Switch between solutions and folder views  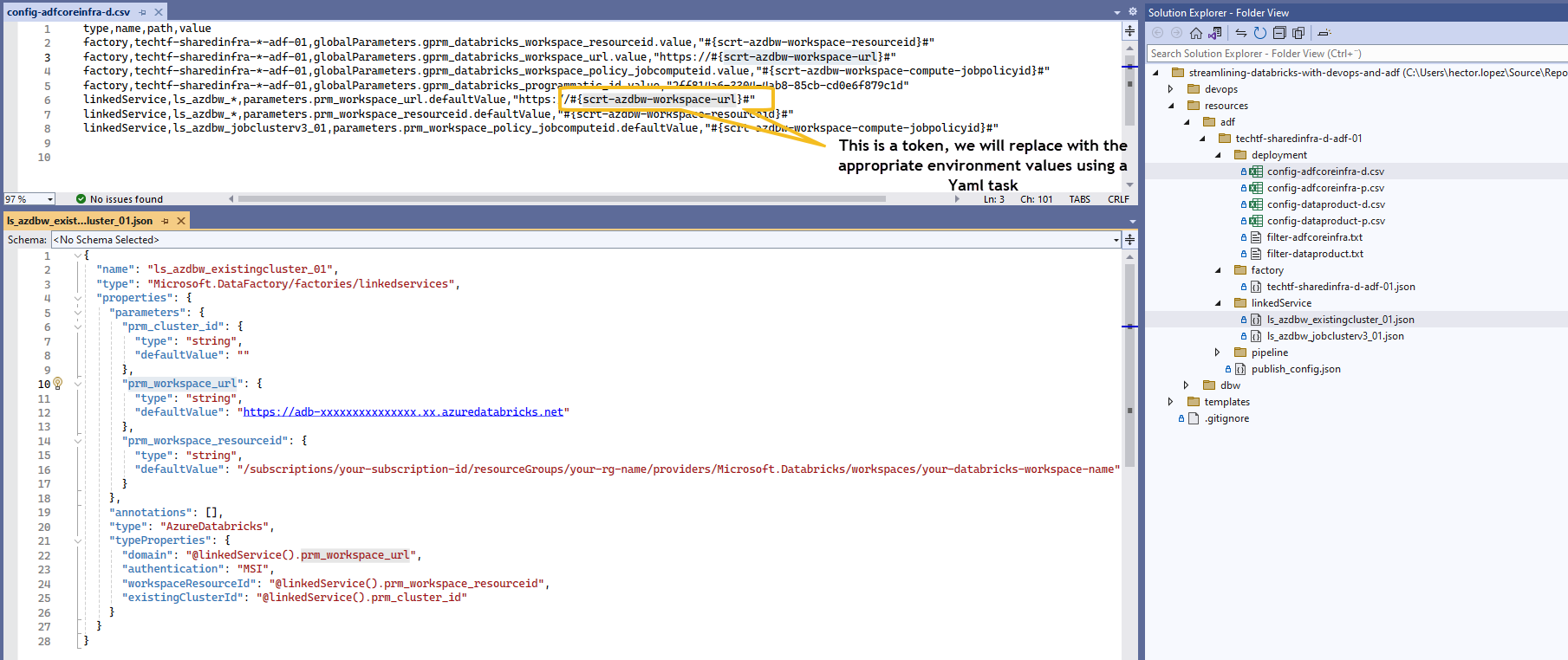pyautogui.click(x=1215, y=33)
